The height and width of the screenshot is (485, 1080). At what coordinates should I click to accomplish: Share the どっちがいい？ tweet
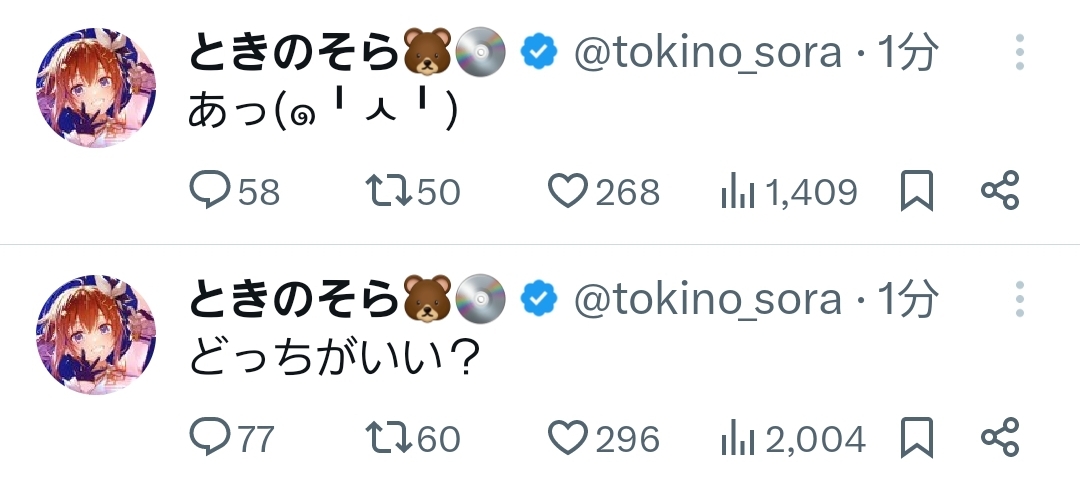pyautogui.click(x=999, y=437)
